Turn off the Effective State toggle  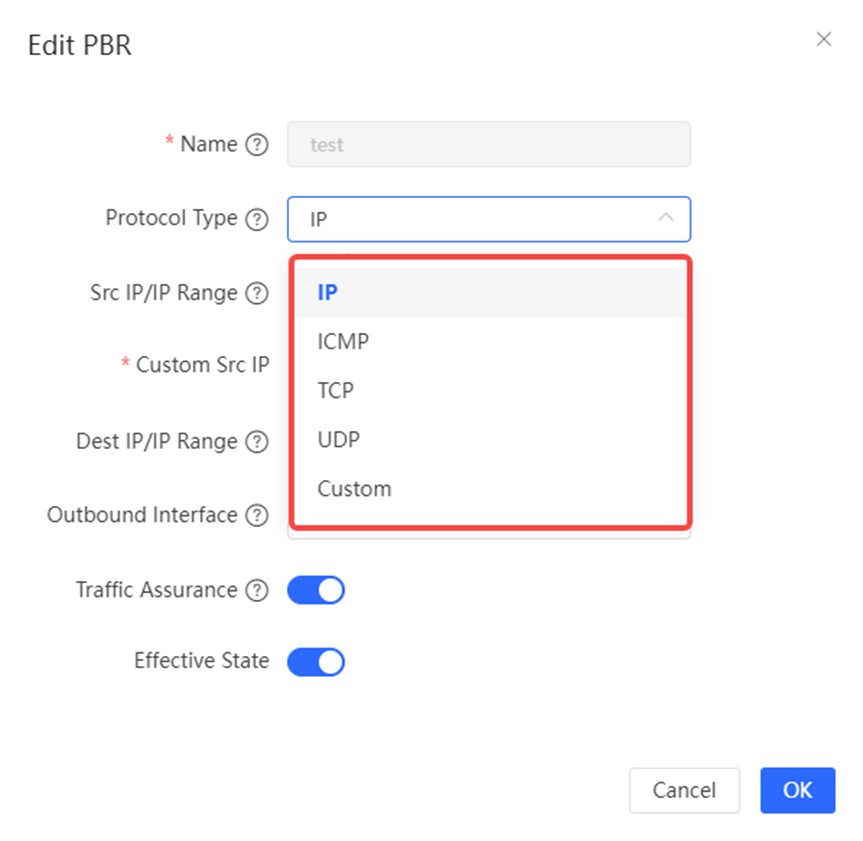point(316,662)
